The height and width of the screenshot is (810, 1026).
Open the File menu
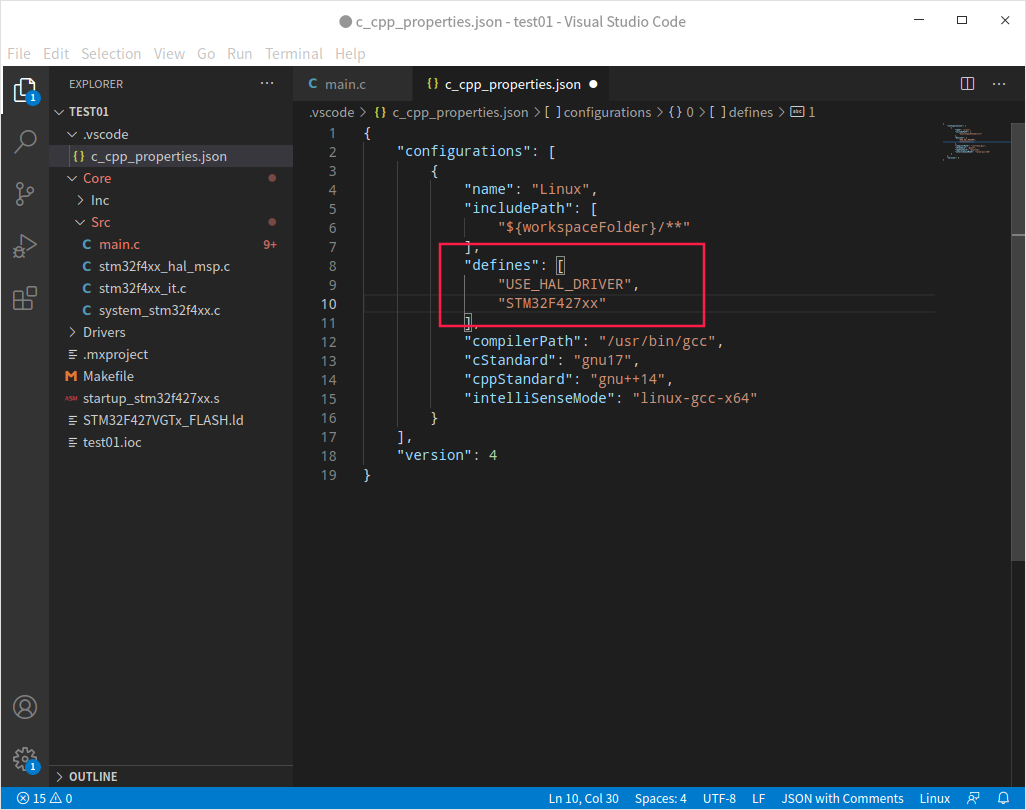(x=19, y=54)
